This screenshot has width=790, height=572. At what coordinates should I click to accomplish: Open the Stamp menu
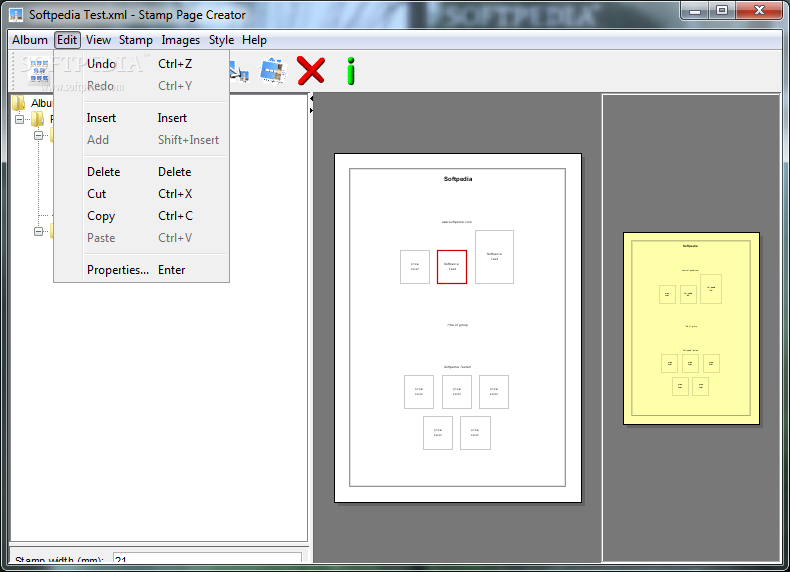pos(136,40)
